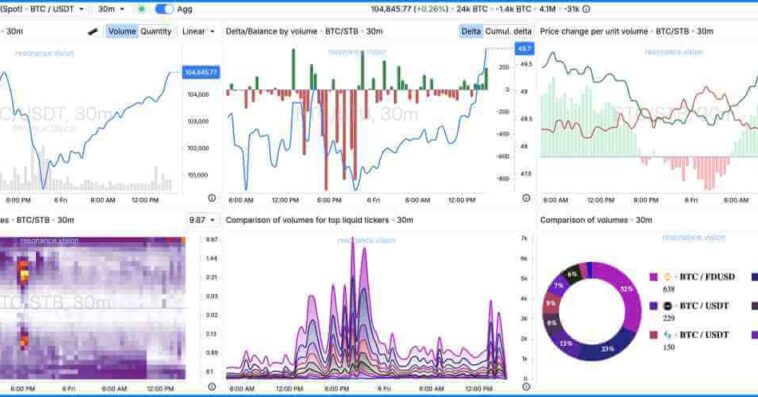Click the info icon under top liquid tickers chart
This screenshot has height=397, width=758.
[x=526, y=386]
